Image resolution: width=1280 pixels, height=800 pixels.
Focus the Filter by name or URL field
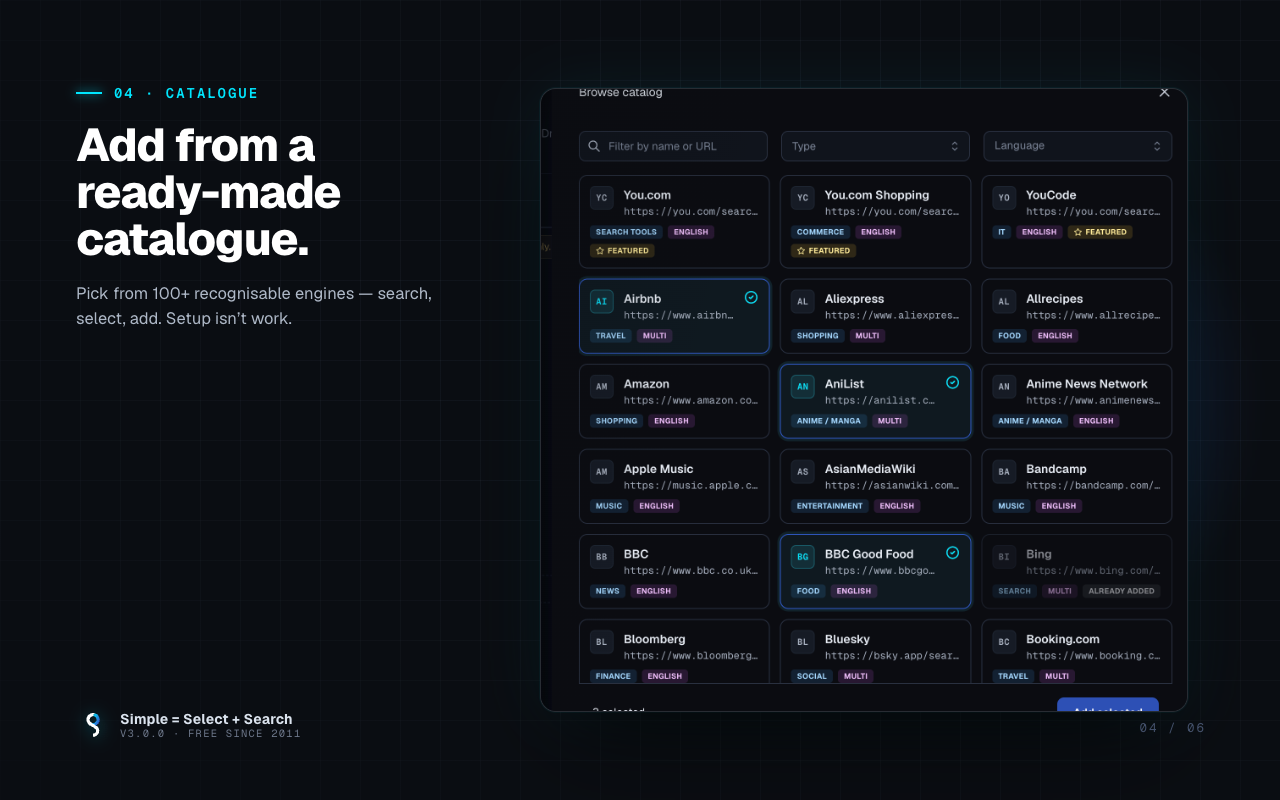point(673,146)
